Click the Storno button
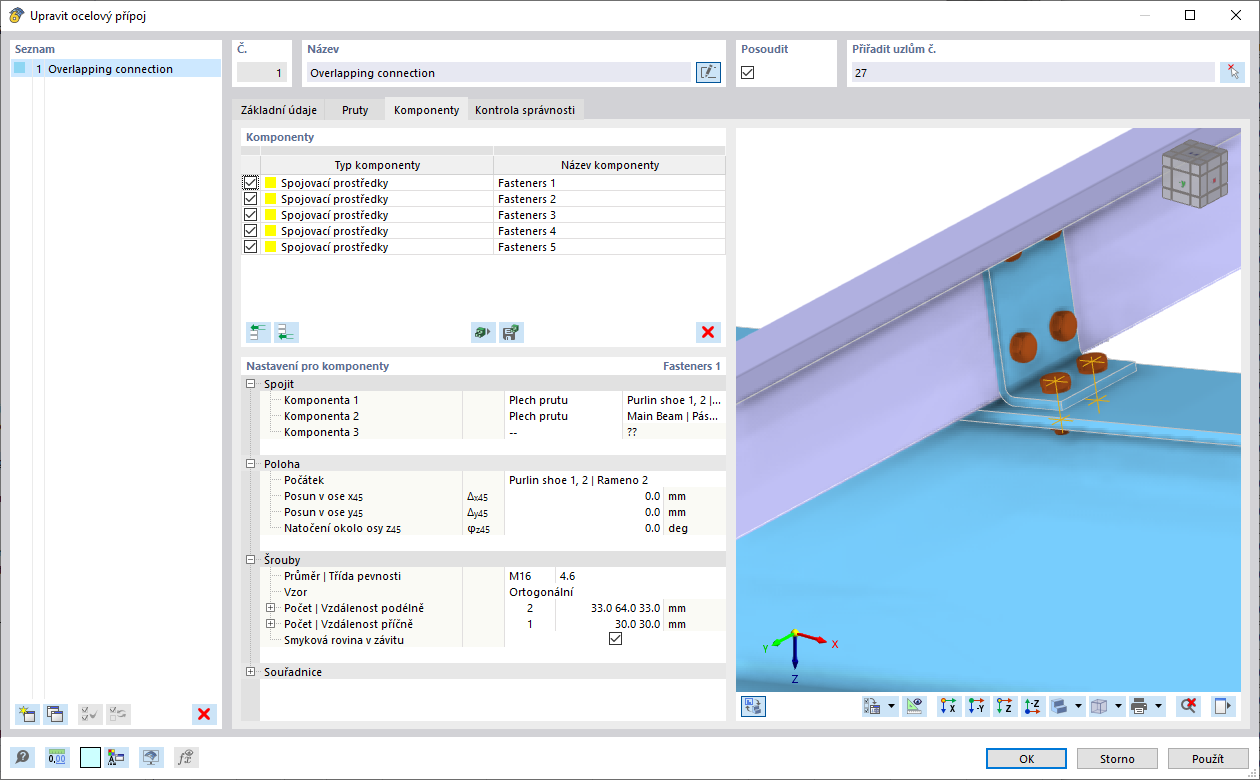 [x=1117, y=758]
